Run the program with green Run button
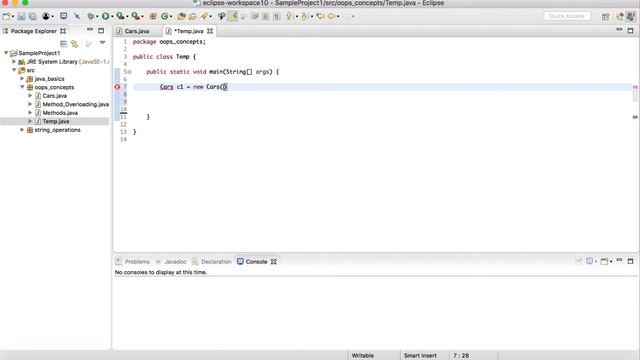 (x=105, y=16)
